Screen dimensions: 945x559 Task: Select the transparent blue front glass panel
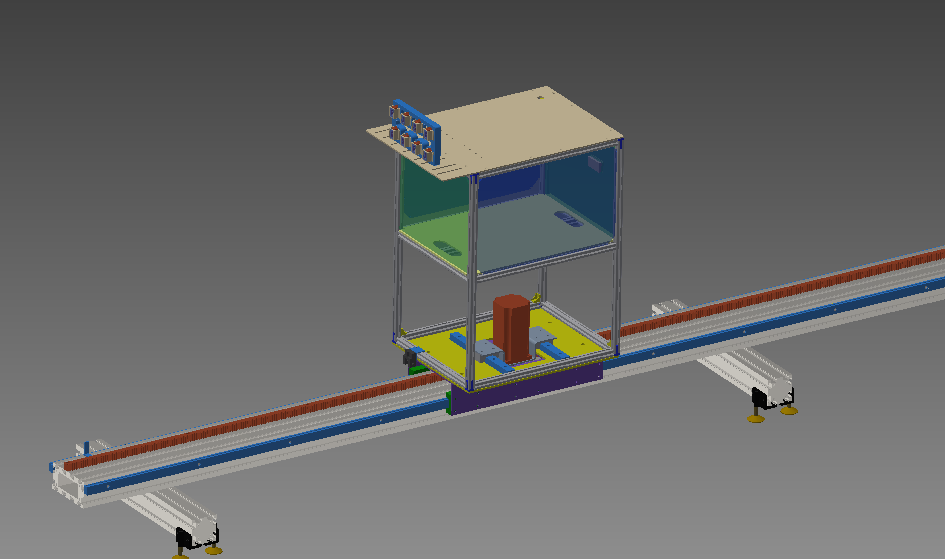[x=545, y=220]
